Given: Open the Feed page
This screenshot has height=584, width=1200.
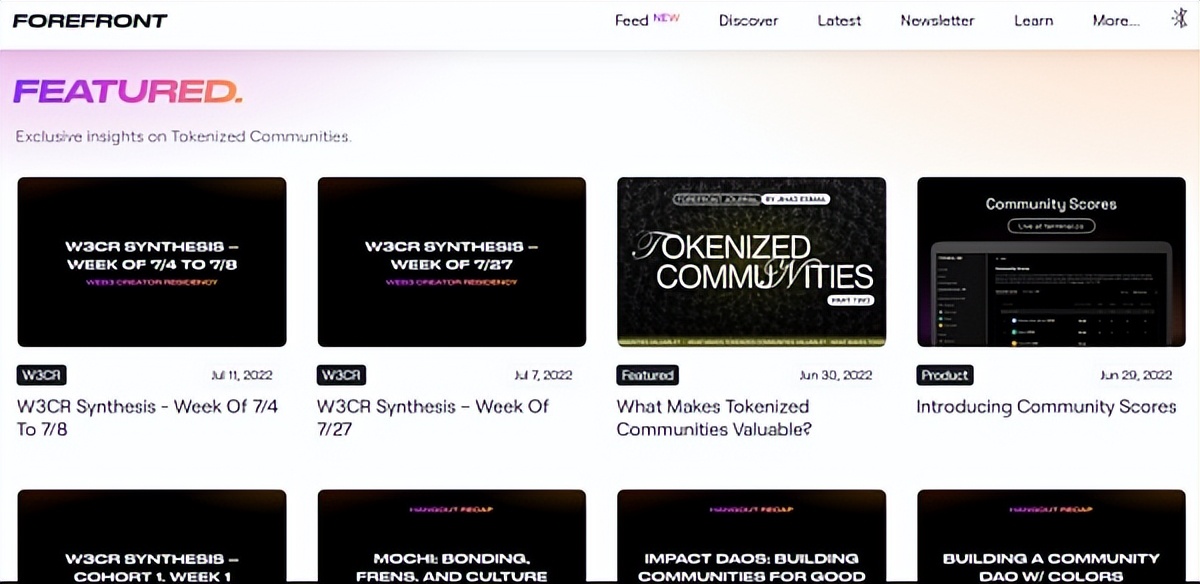Looking at the screenshot, I should [x=632, y=21].
